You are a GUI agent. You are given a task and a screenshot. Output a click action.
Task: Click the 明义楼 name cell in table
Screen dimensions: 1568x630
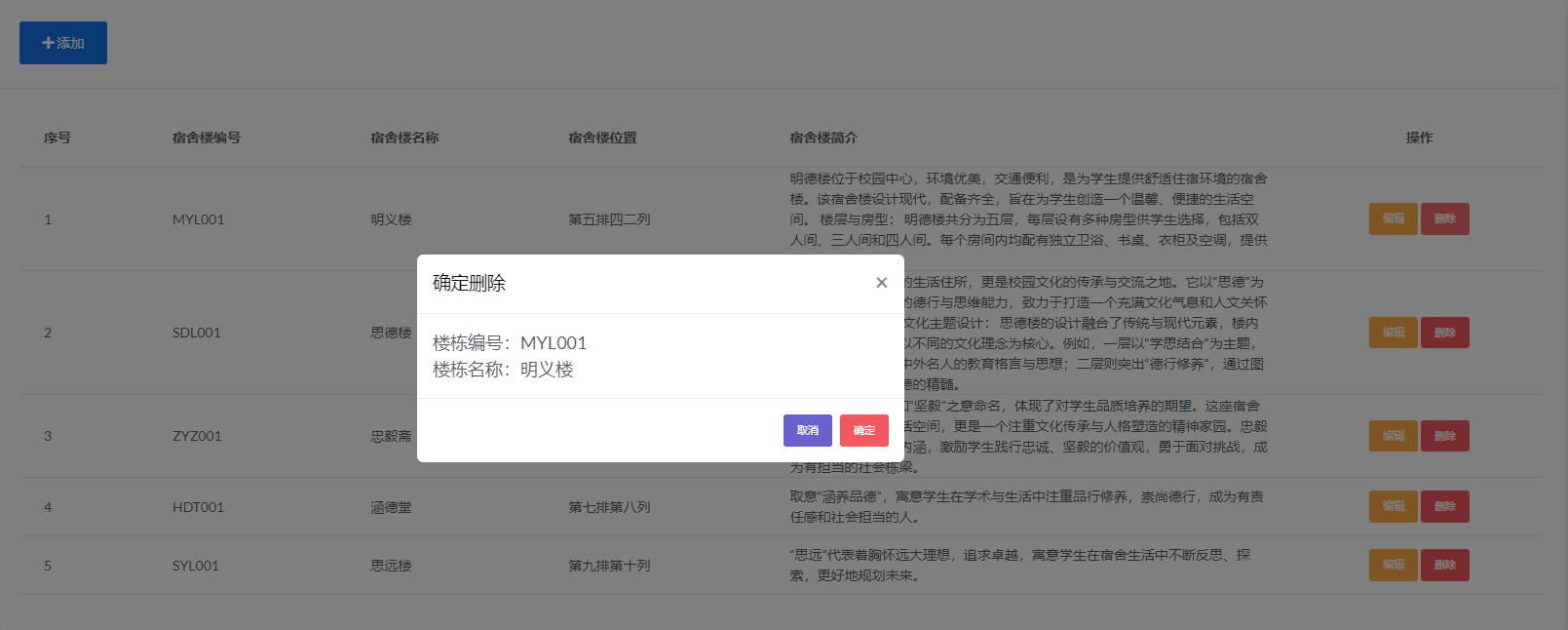pos(391,219)
